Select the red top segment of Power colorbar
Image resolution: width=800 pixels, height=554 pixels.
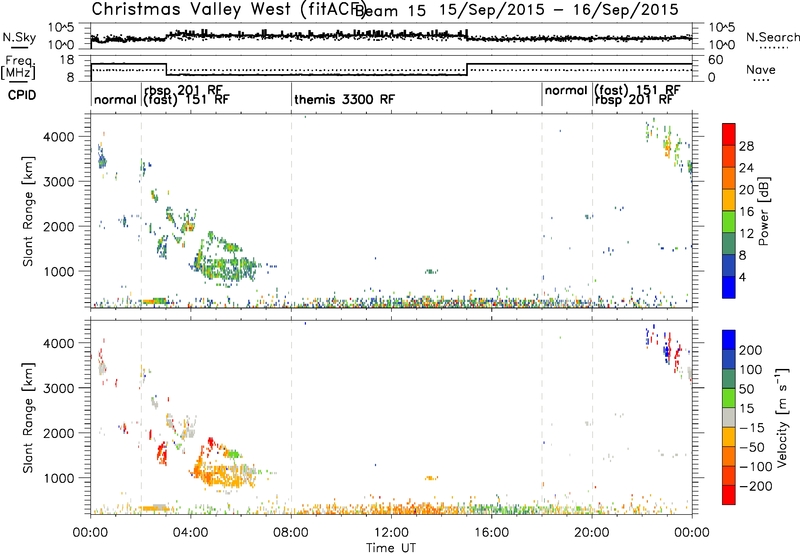point(729,134)
